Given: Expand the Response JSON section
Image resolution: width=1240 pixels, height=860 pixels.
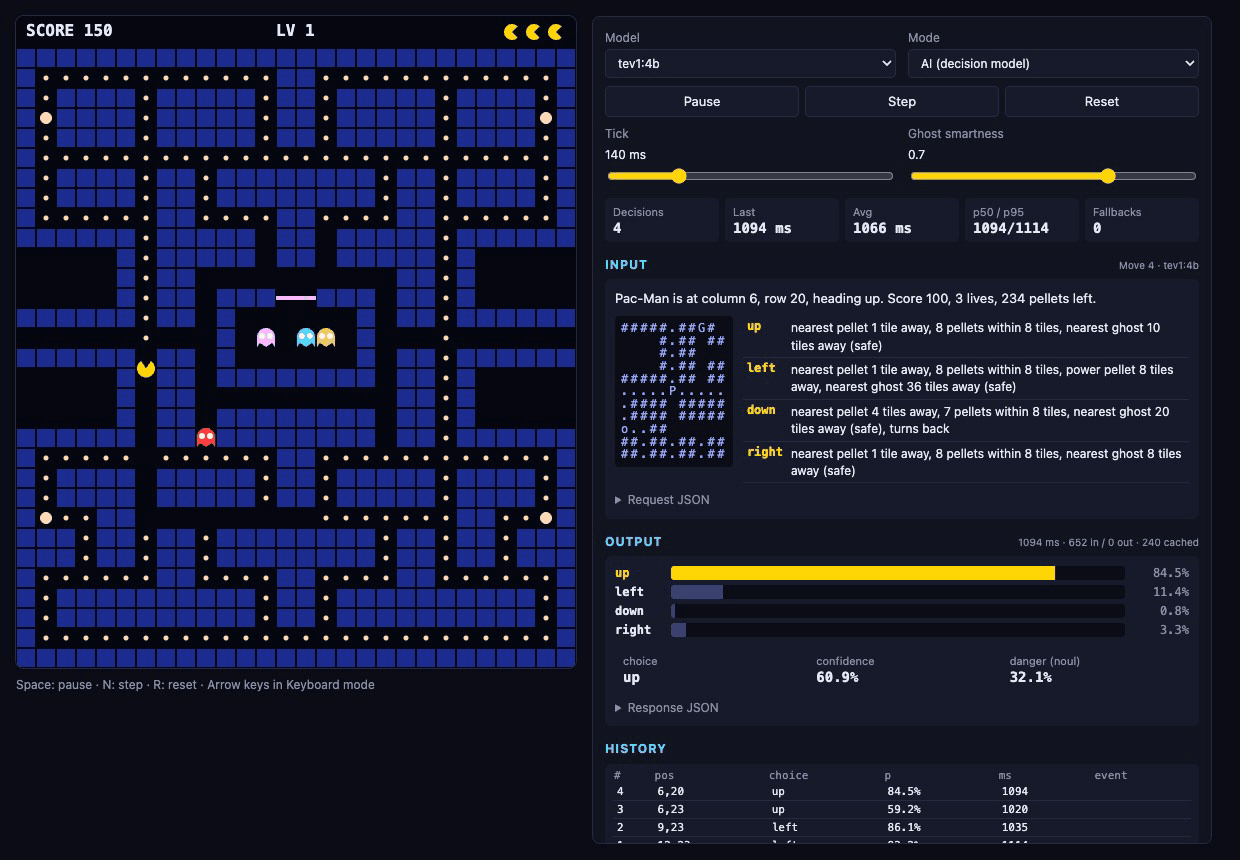Looking at the screenshot, I should 667,707.
